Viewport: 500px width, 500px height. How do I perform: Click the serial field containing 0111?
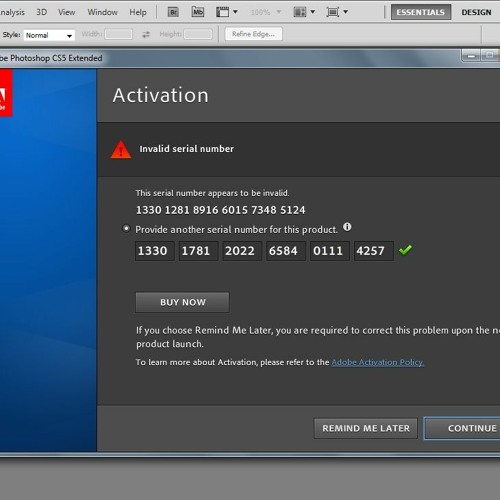(330, 251)
